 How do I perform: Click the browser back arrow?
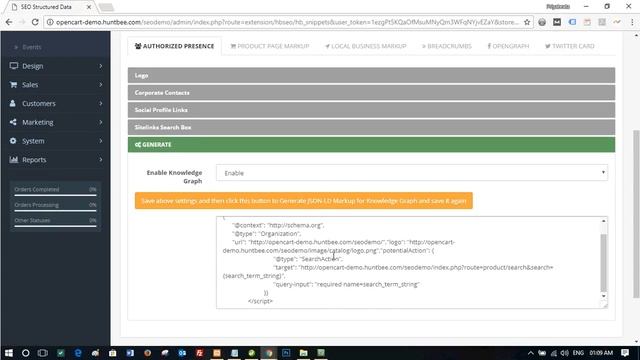[x=9, y=22]
